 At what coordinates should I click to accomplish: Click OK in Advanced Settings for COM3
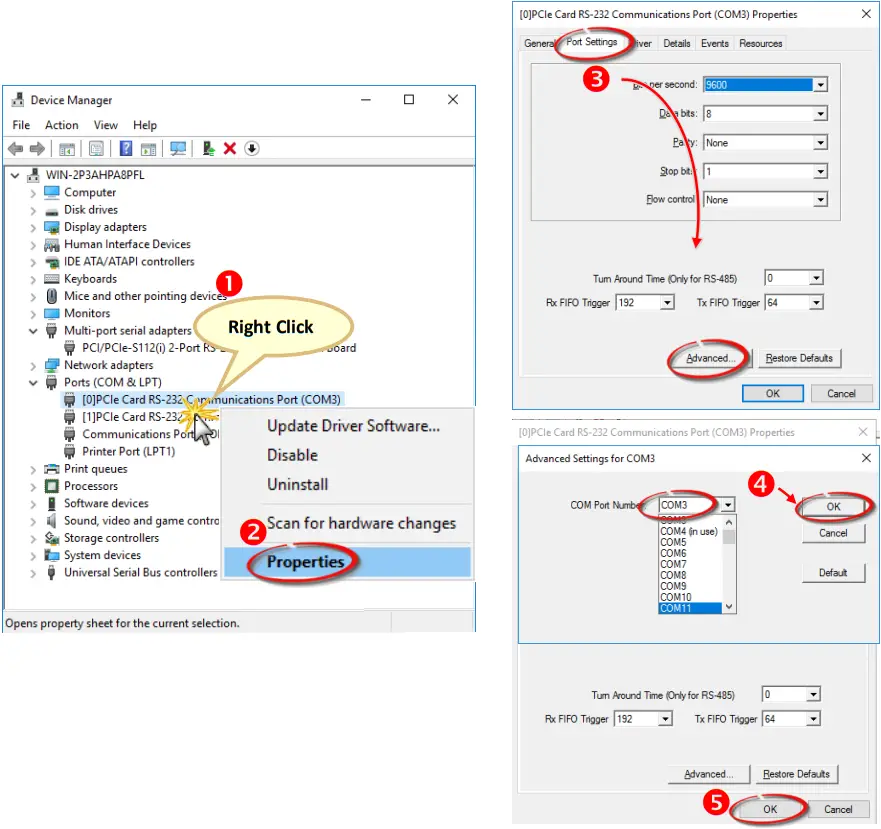(833, 506)
